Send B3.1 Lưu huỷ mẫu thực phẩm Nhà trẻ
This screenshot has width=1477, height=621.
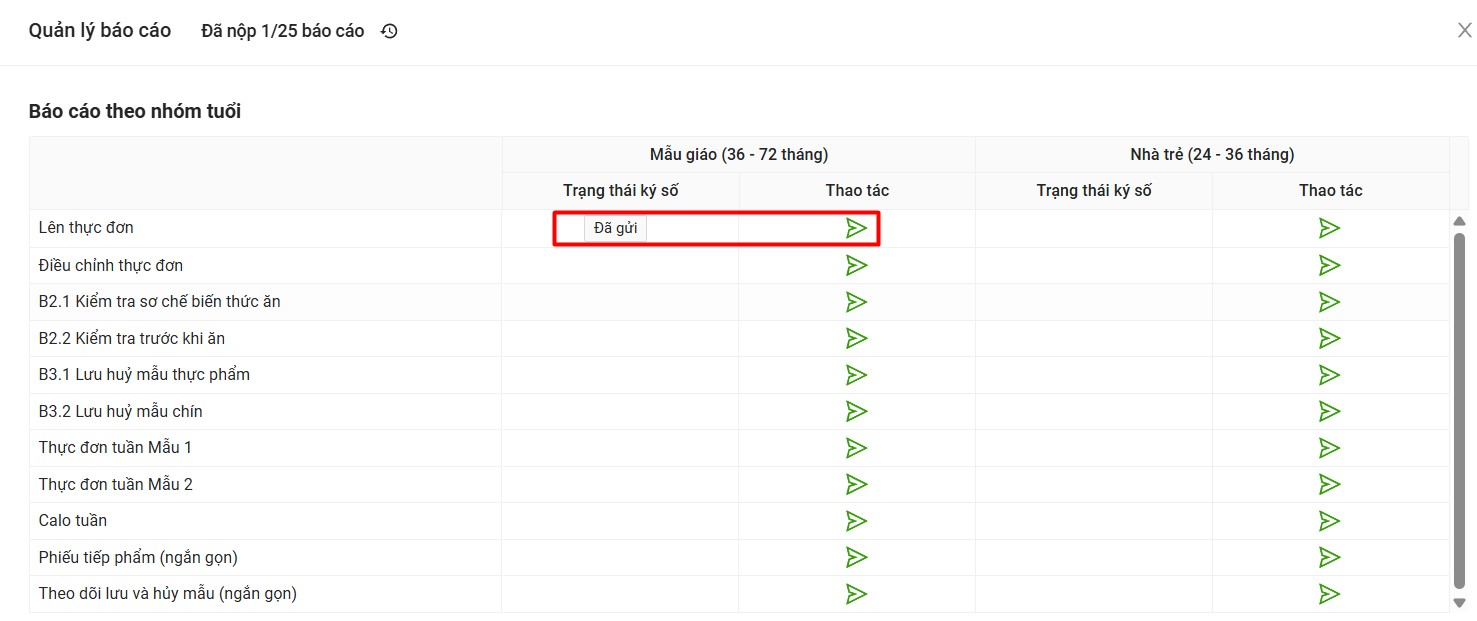click(1329, 375)
